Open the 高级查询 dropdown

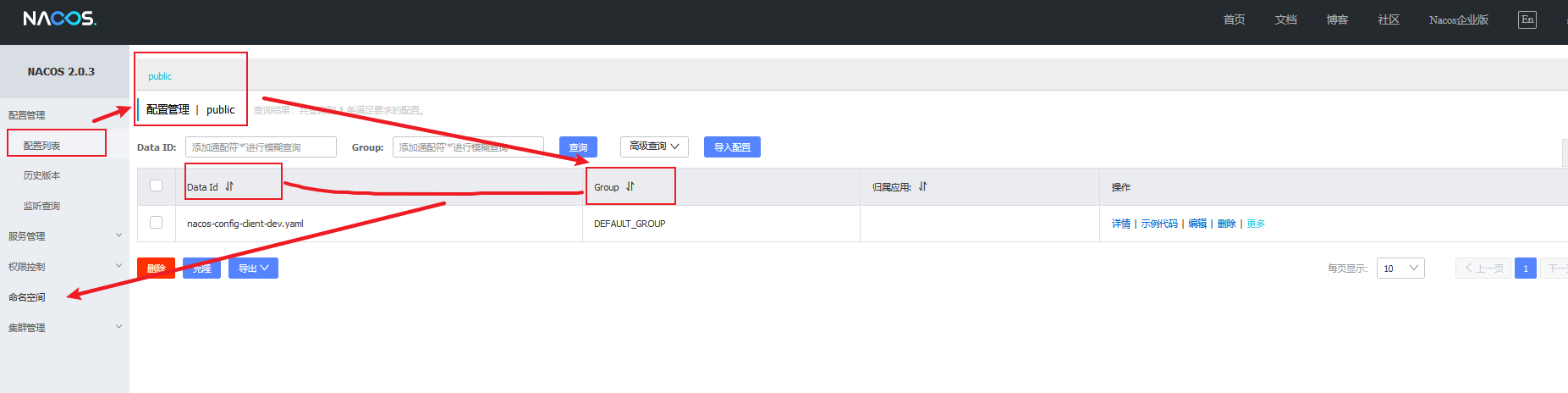653,147
